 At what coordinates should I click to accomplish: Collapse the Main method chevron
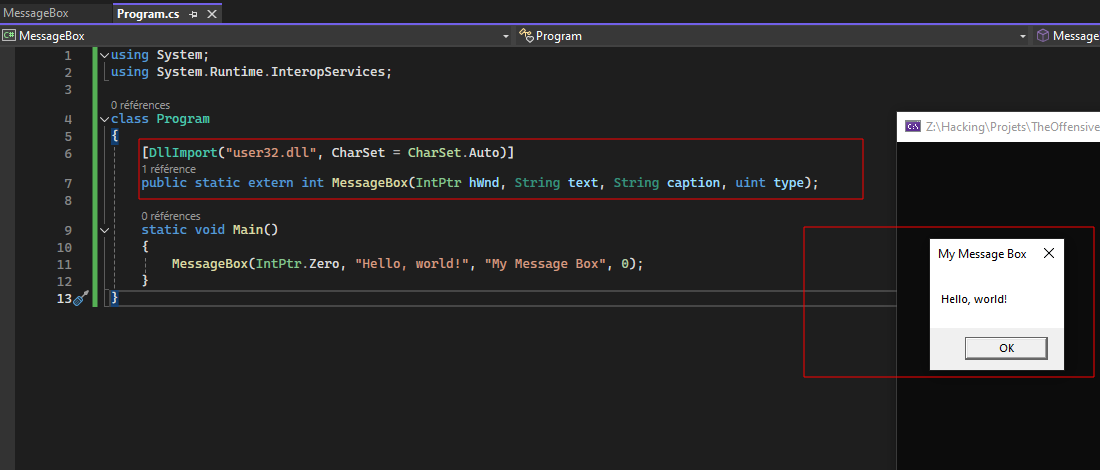point(105,230)
